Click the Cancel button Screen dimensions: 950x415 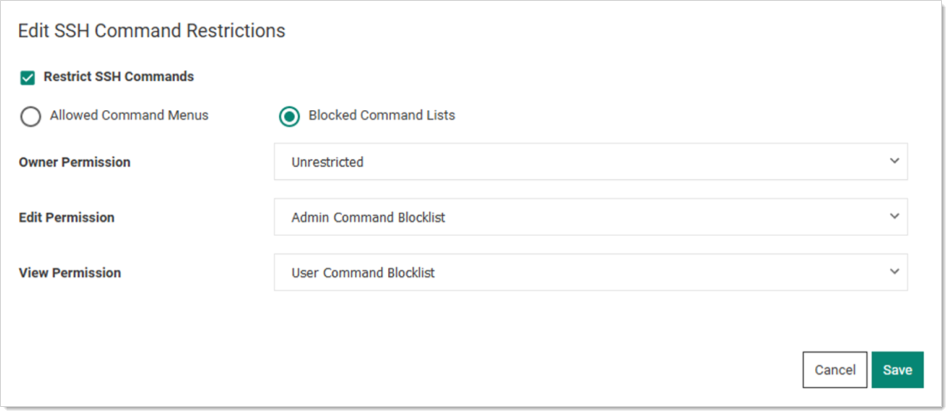835,370
